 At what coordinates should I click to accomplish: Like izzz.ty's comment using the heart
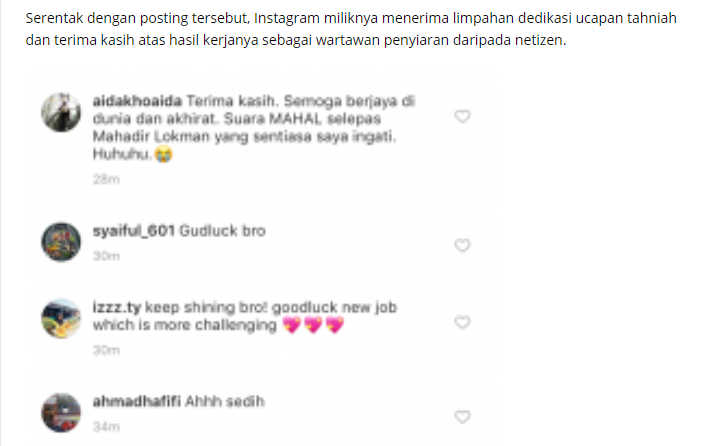[x=462, y=322]
